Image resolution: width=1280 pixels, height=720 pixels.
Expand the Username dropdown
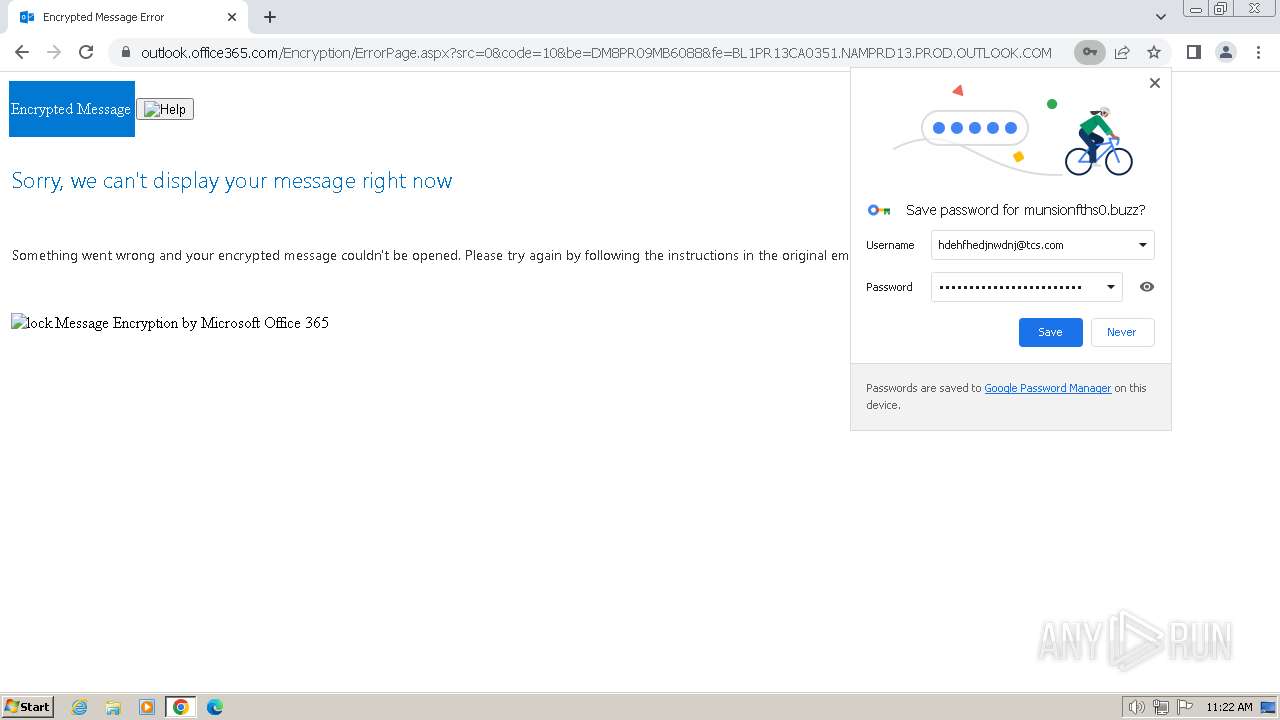pos(1143,245)
